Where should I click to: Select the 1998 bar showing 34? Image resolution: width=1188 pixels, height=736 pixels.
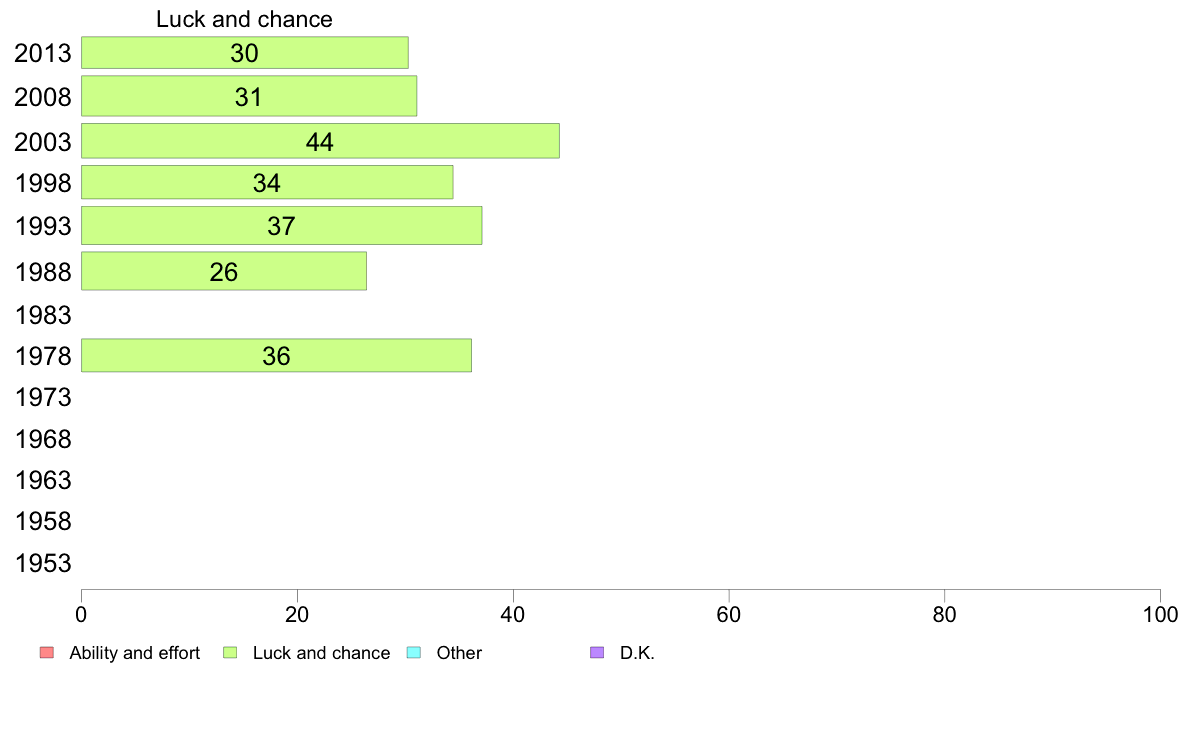(267, 183)
